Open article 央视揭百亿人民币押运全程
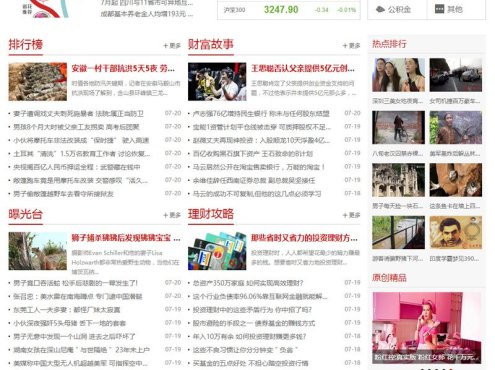 [77, 167]
